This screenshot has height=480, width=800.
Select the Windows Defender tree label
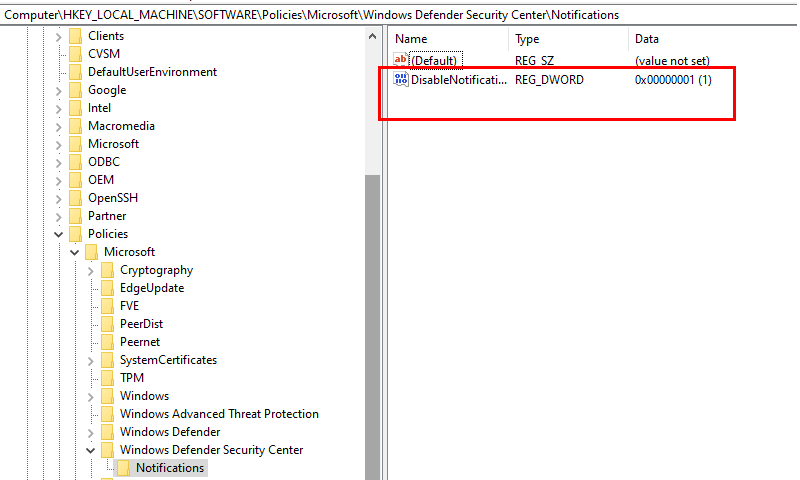[x=170, y=432]
